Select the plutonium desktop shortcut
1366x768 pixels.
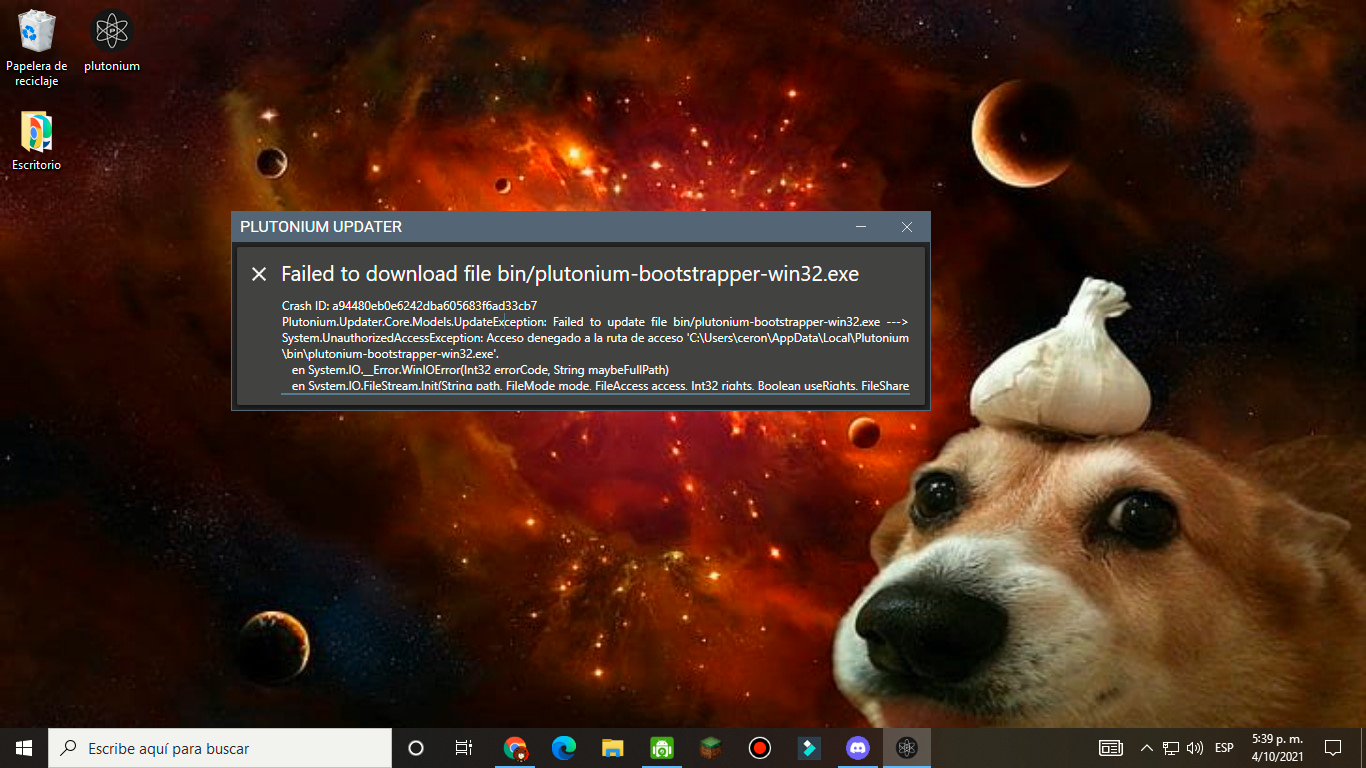pos(112,42)
